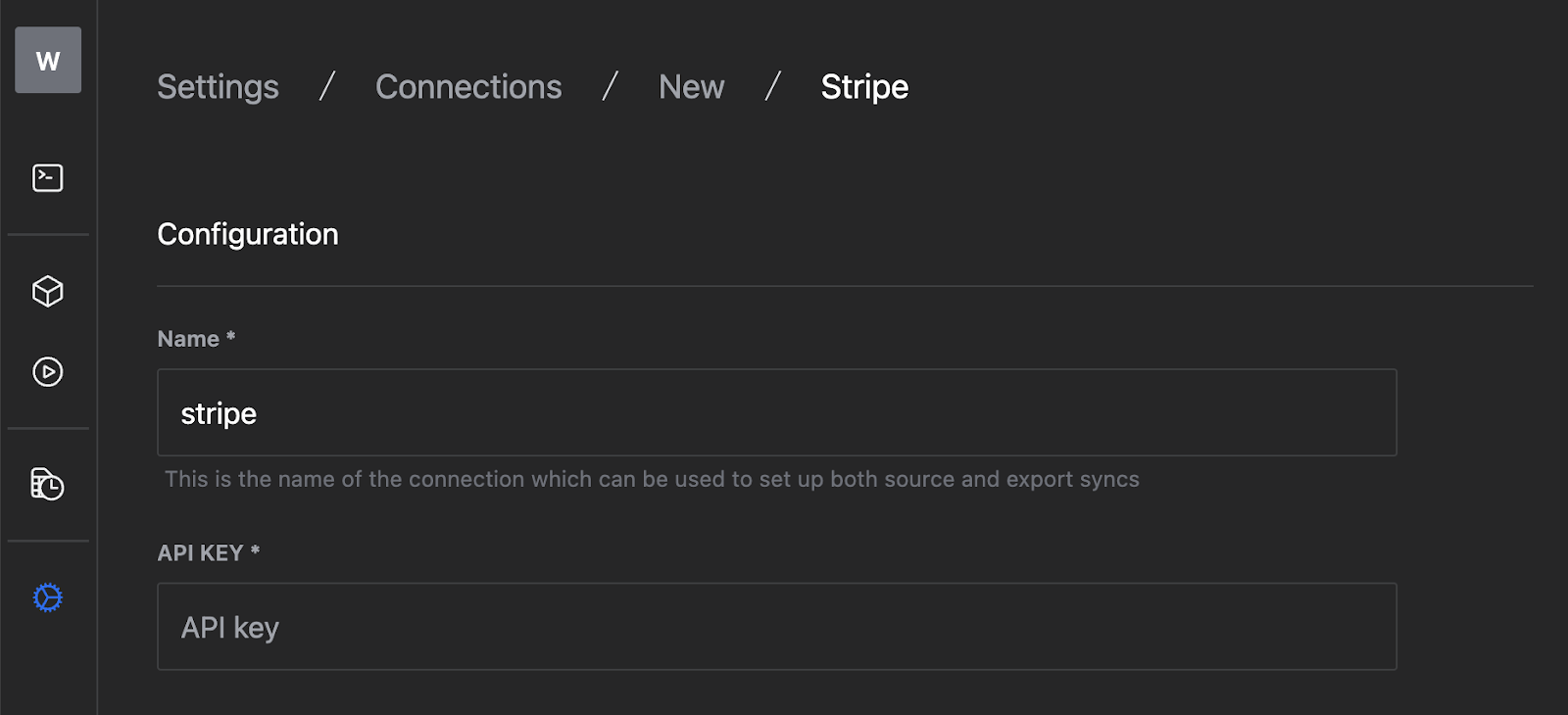The height and width of the screenshot is (715, 1568).
Task: Click the Configuration section heading
Action: coord(248,234)
